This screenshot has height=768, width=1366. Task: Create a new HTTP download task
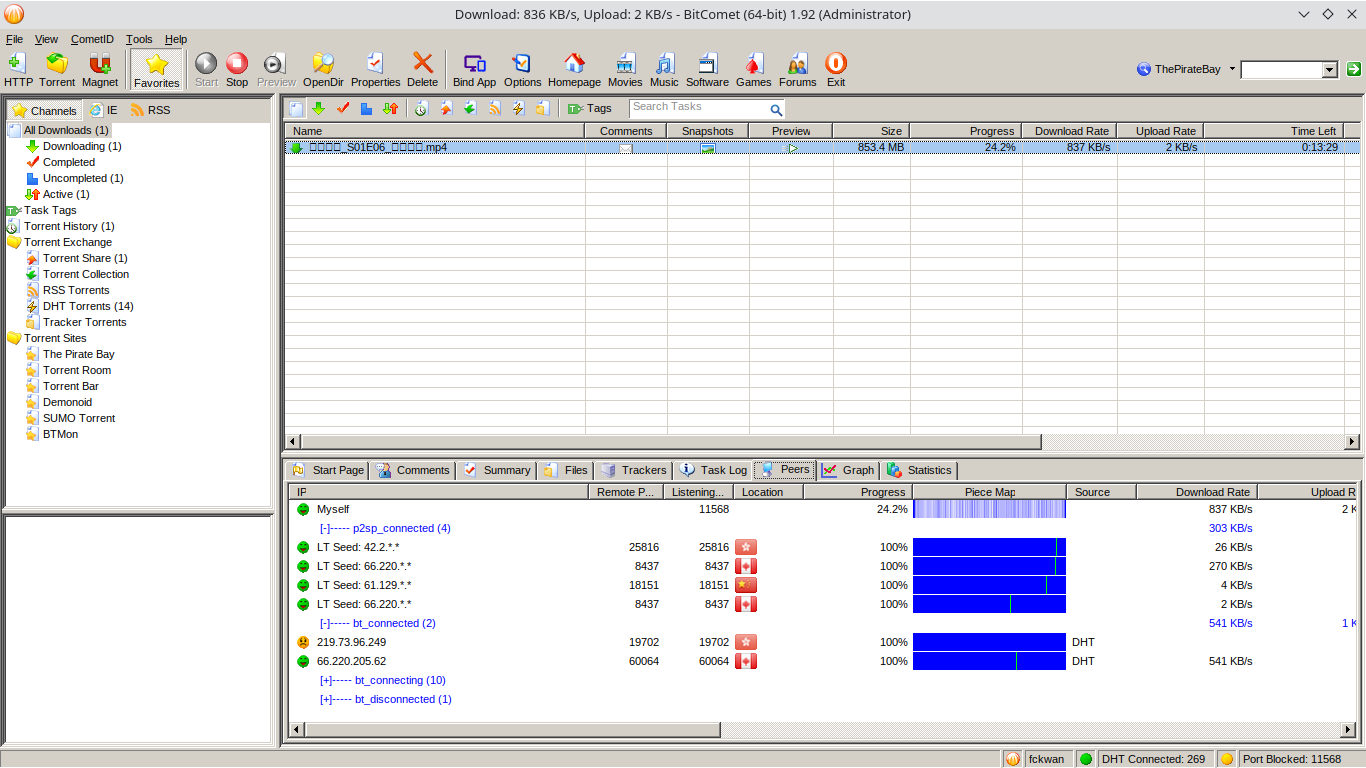point(16,69)
